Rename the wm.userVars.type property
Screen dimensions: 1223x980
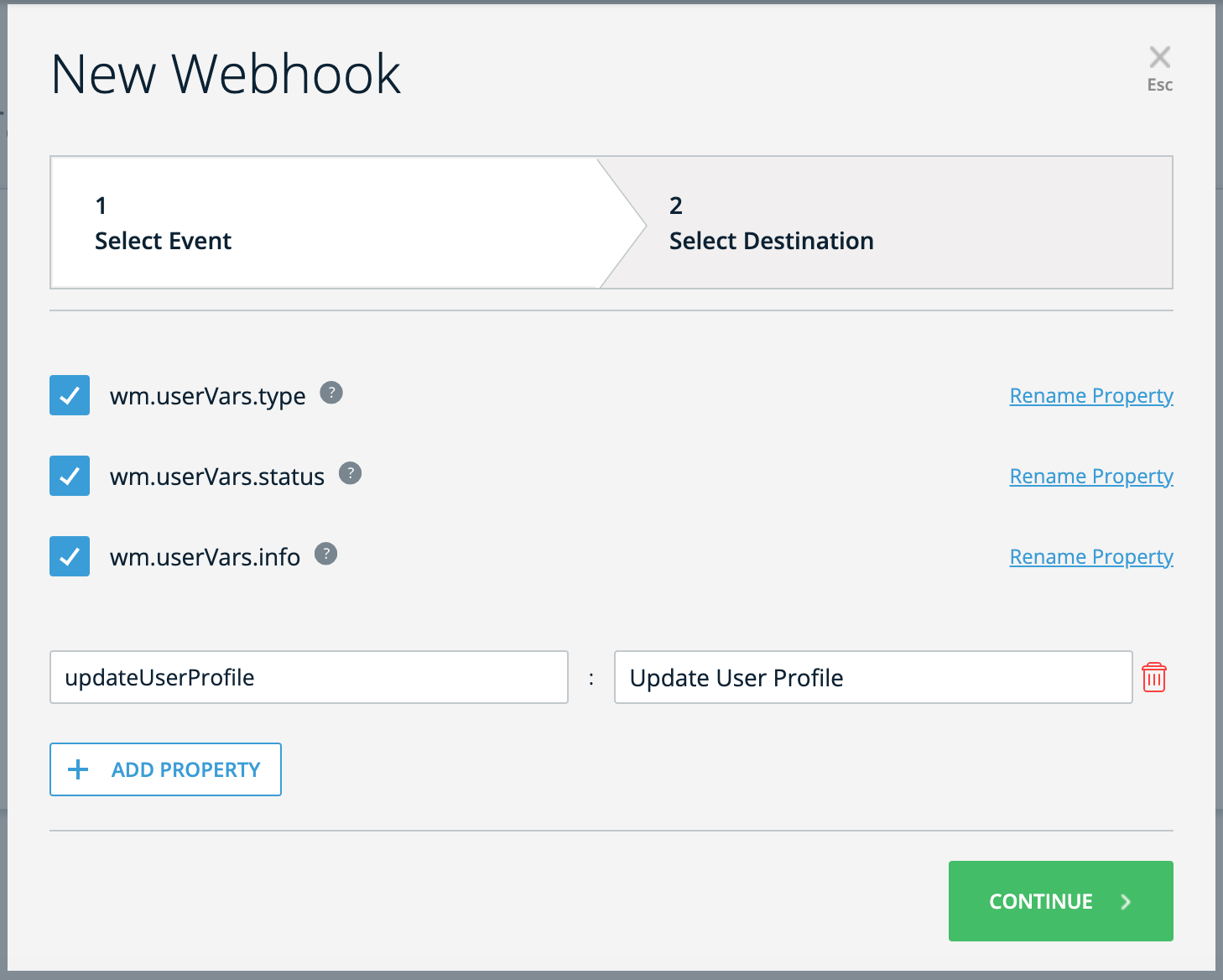1090,395
